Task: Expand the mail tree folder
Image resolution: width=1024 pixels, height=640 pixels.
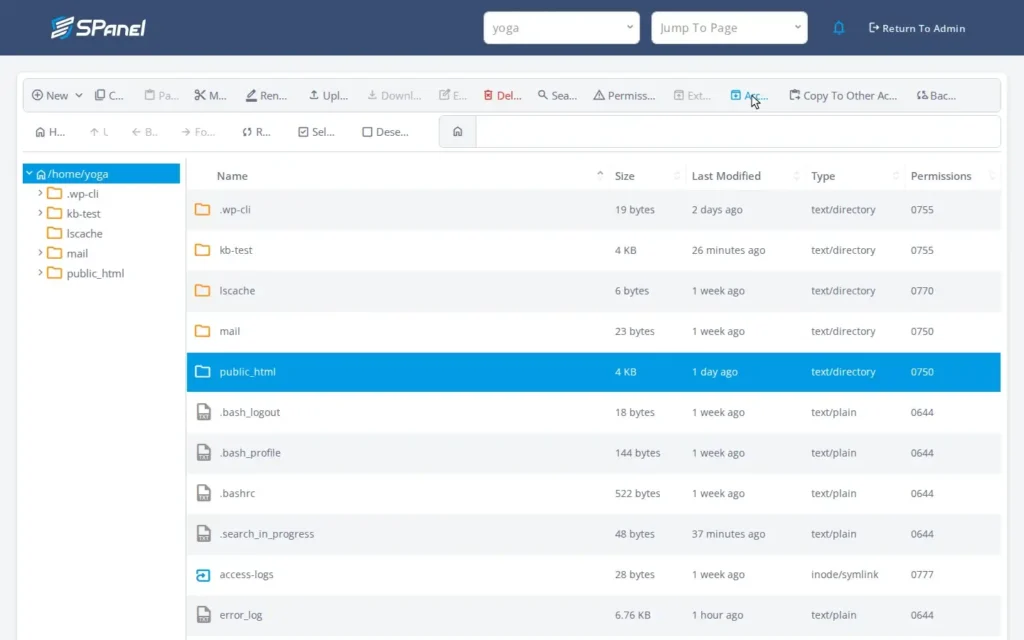Action: pyautogui.click(x=40, y=253)
